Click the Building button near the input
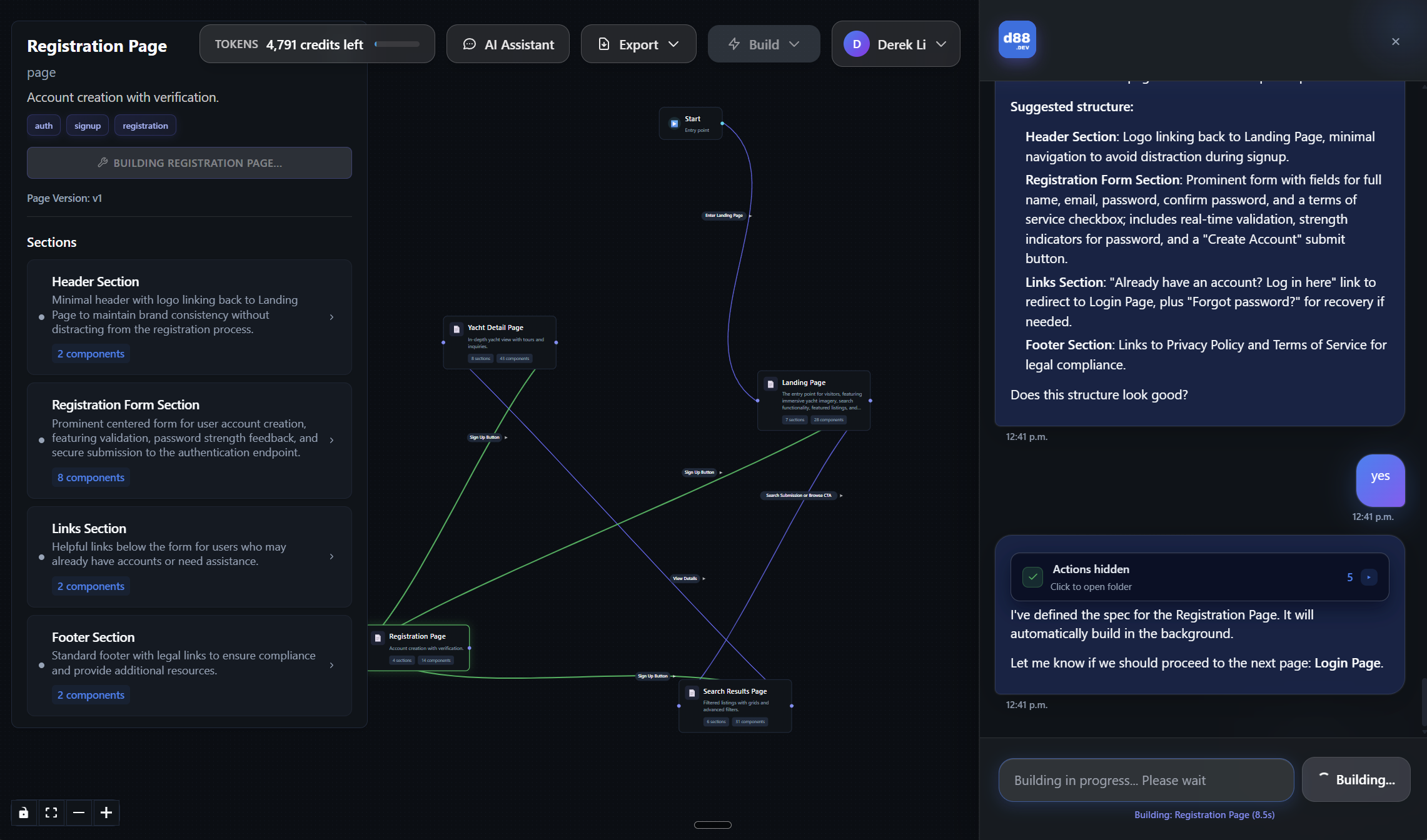Viewport: 1427px width, 840px height. (1356, 779)
